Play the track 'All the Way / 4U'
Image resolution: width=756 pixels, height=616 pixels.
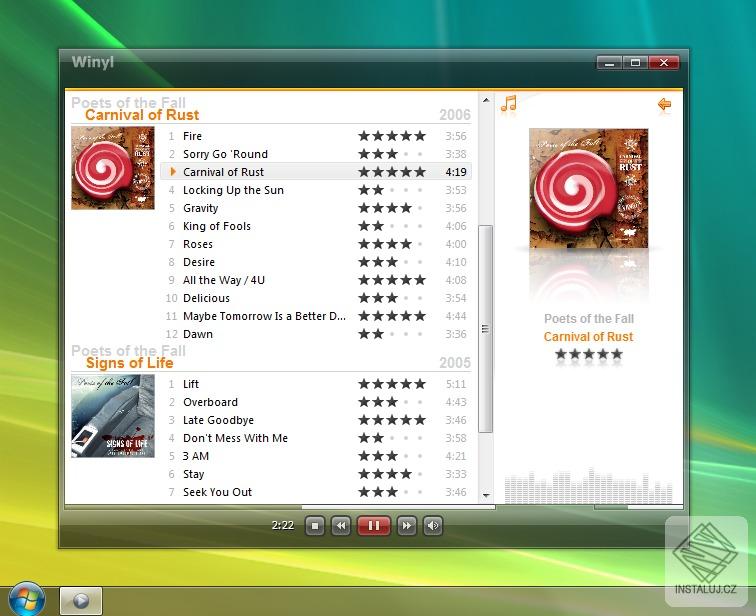[x=316, y=280]
